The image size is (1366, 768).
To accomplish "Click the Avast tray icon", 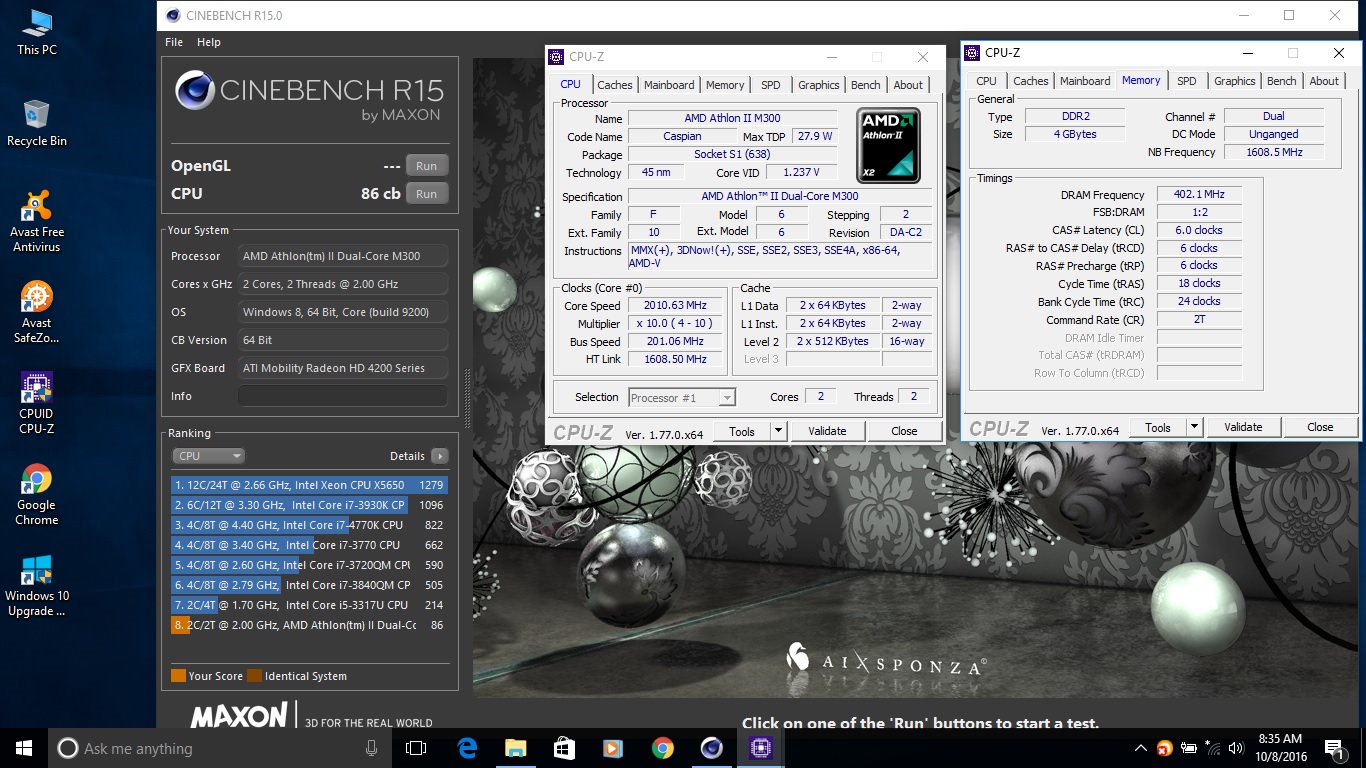I will point(1165,748).
